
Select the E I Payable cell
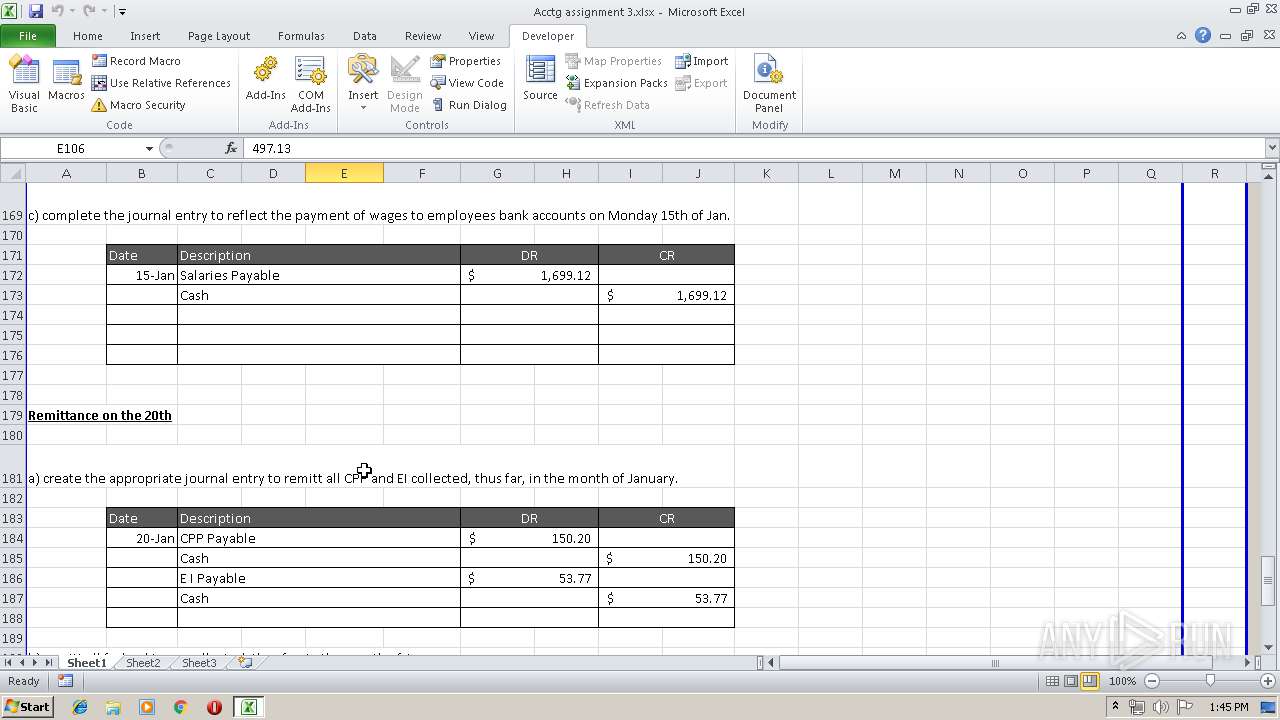[x=318, y=578]
